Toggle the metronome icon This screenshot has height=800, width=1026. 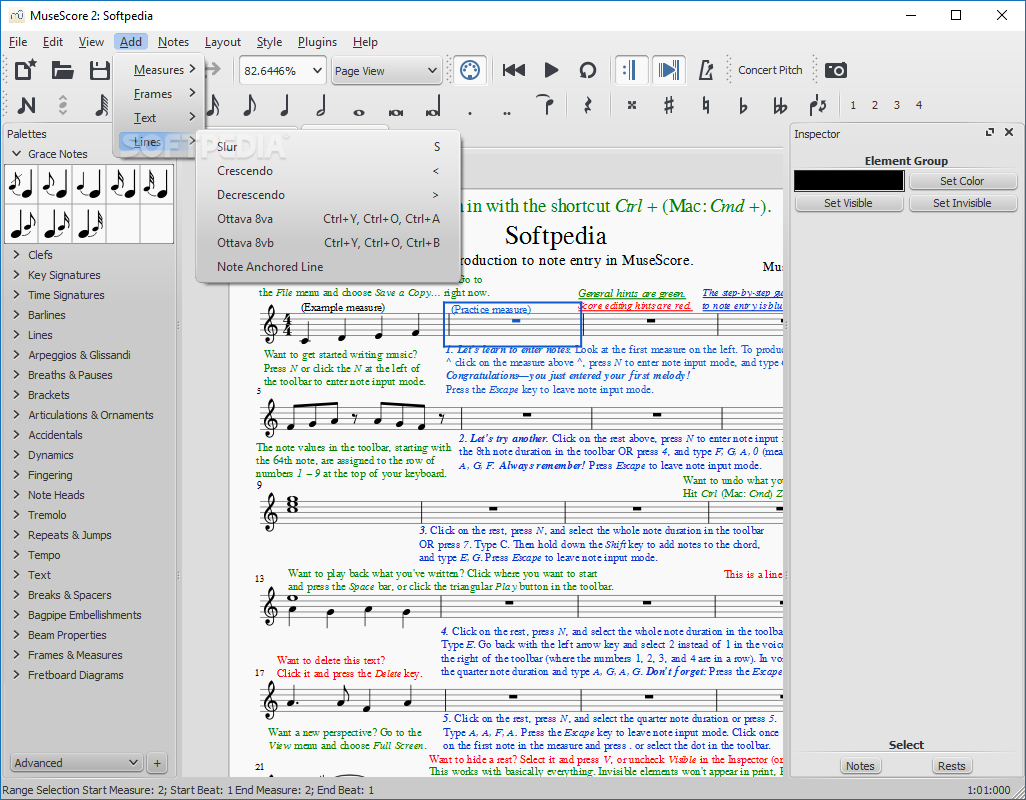pos(705,70)
